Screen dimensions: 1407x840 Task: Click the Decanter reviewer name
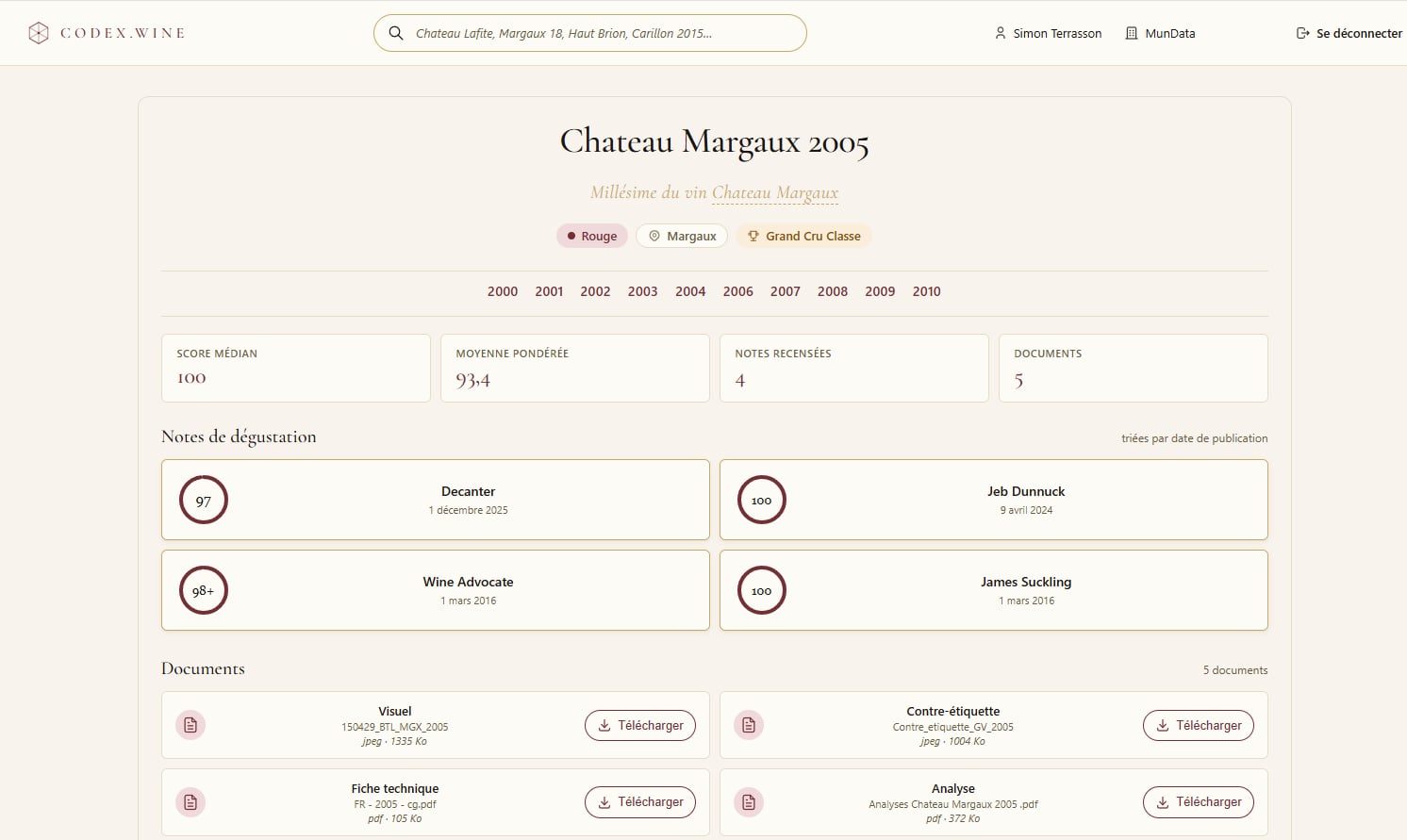[469, 491]
